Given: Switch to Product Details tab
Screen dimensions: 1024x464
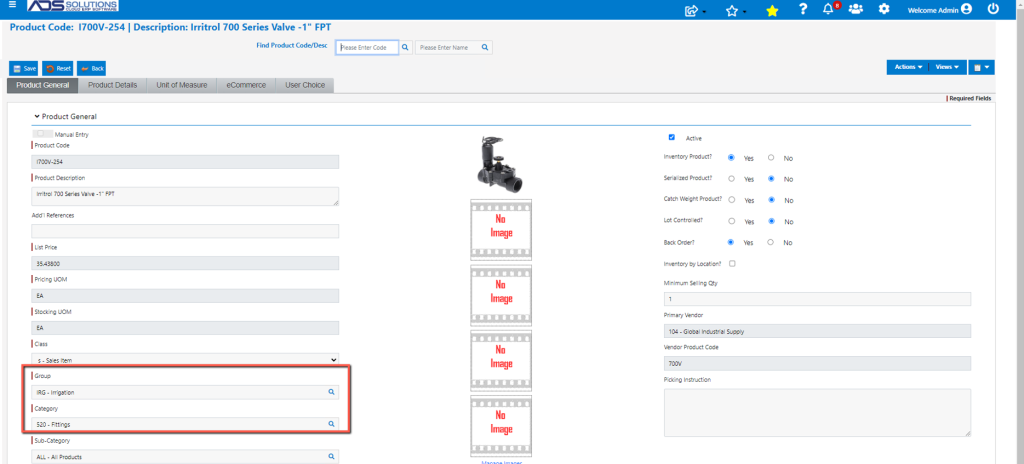Looking at the screenshot, I should (113, 85).
